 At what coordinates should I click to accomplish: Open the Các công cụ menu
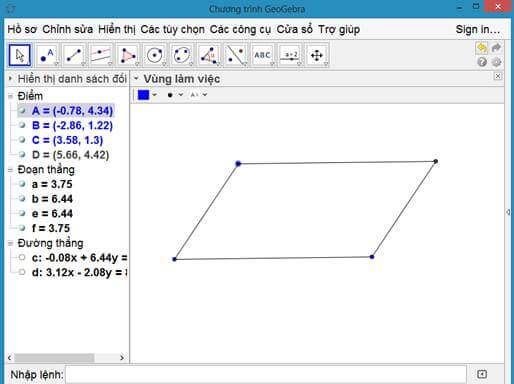click(x=240, y=29)
